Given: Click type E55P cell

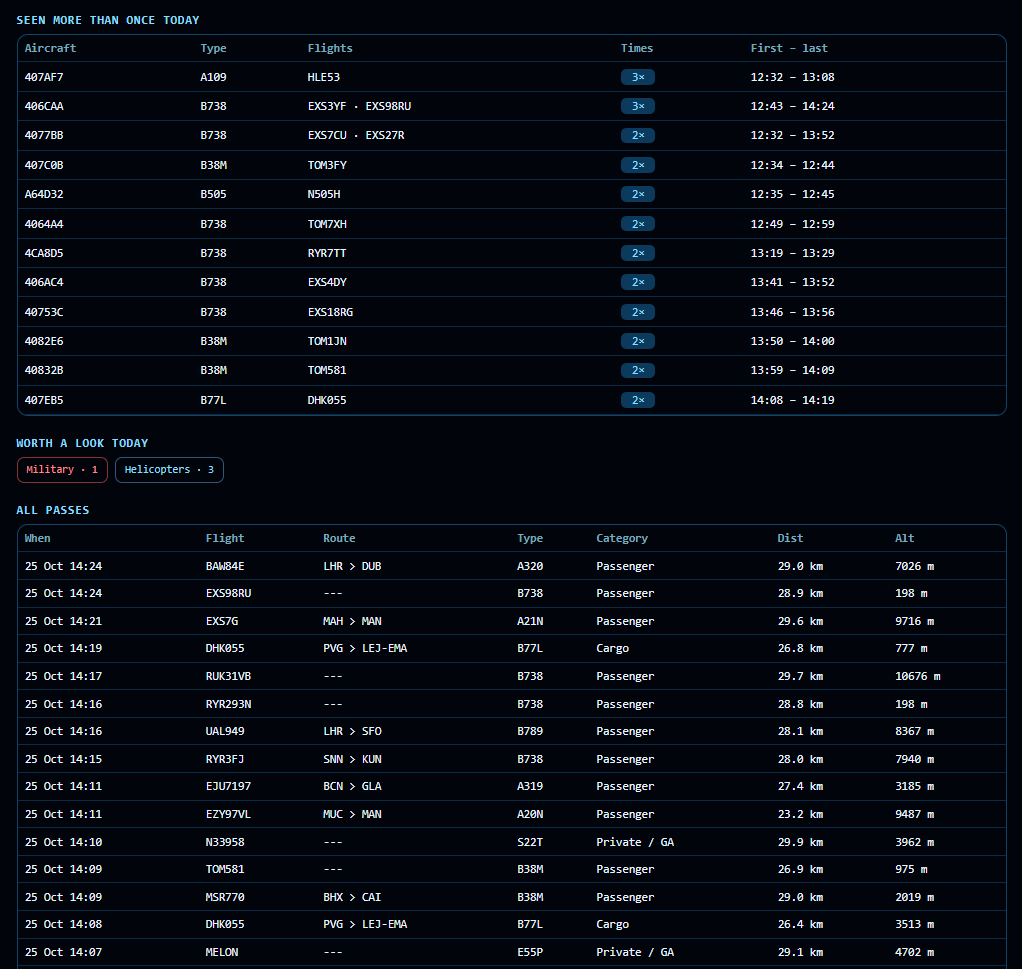Looking at the screenshot, I should 530,952.
